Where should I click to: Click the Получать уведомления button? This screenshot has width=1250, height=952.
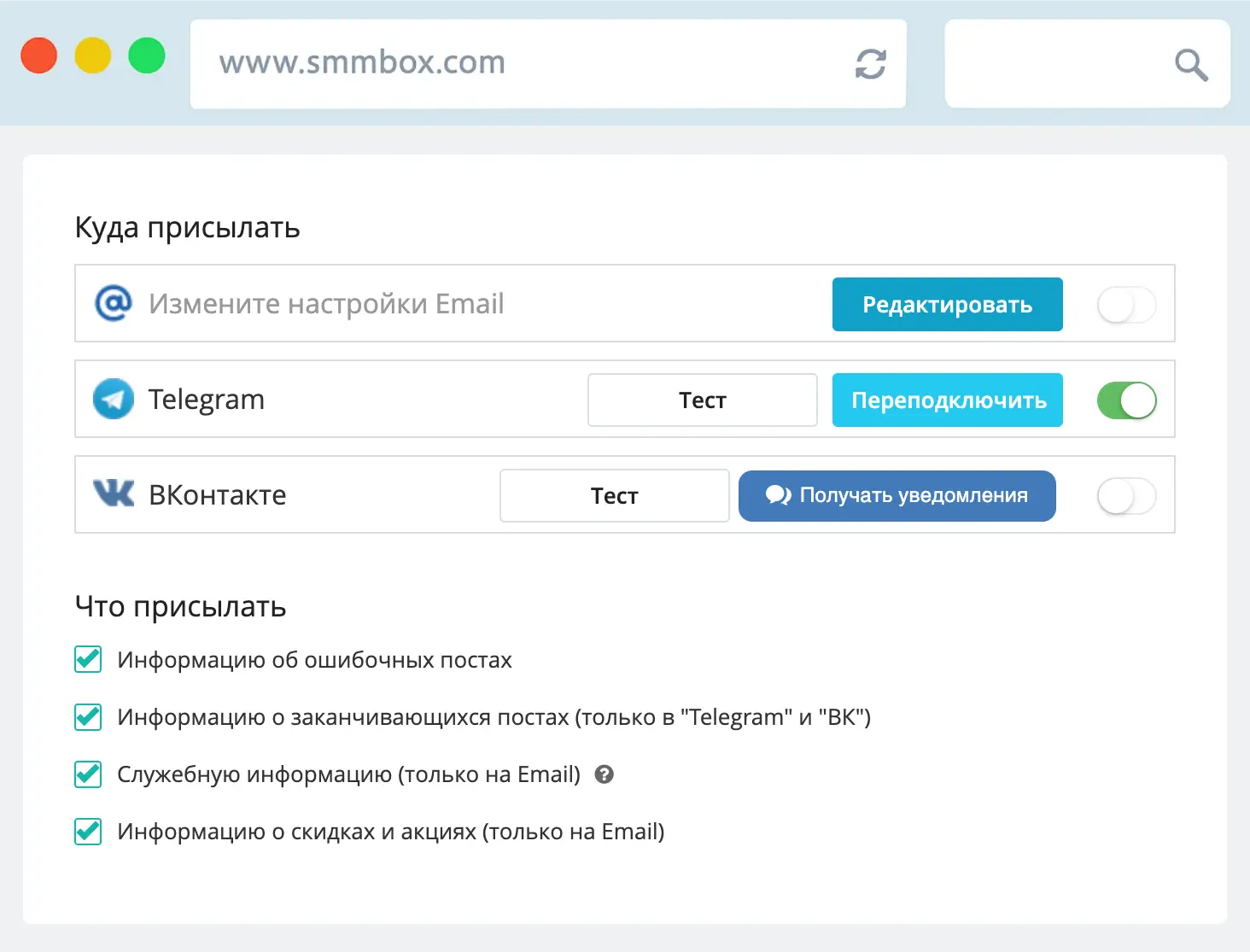[x=897, y=495]
